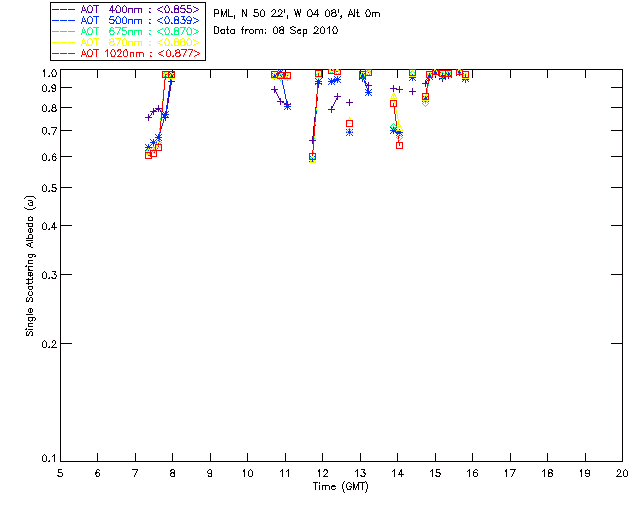Click the hour 14 label on time axis
The width and height of the screenshot is (640, 512).
coord(398,473)
